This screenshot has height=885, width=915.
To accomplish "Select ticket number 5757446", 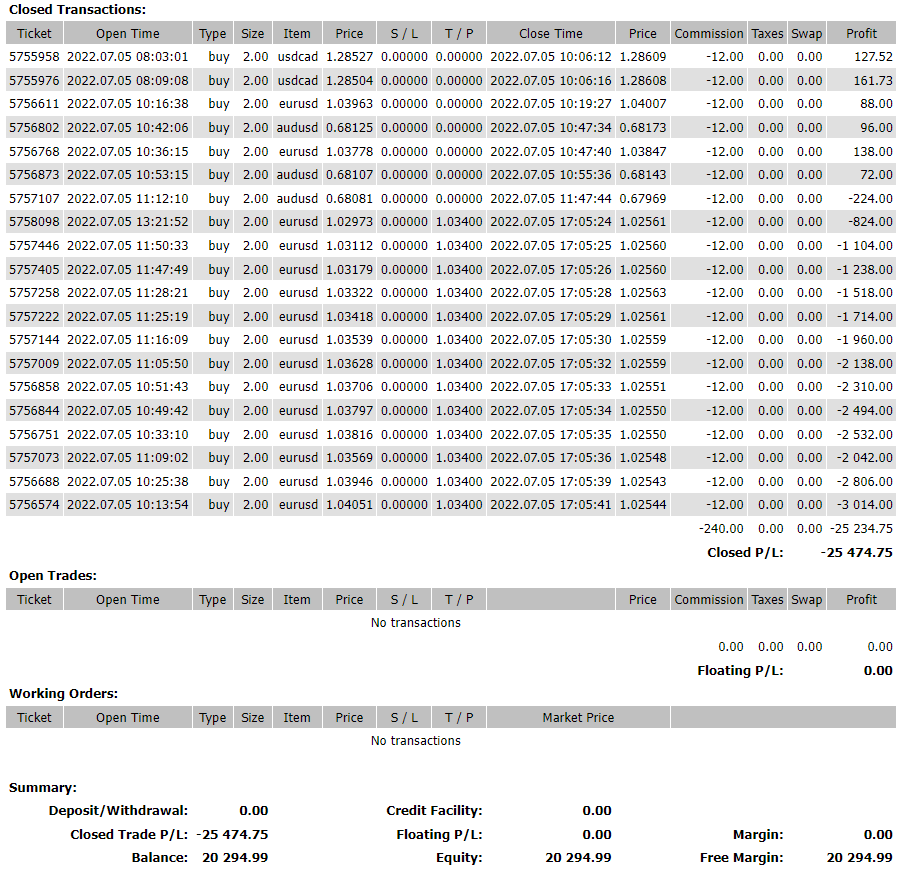I will (x=34, y=246).
